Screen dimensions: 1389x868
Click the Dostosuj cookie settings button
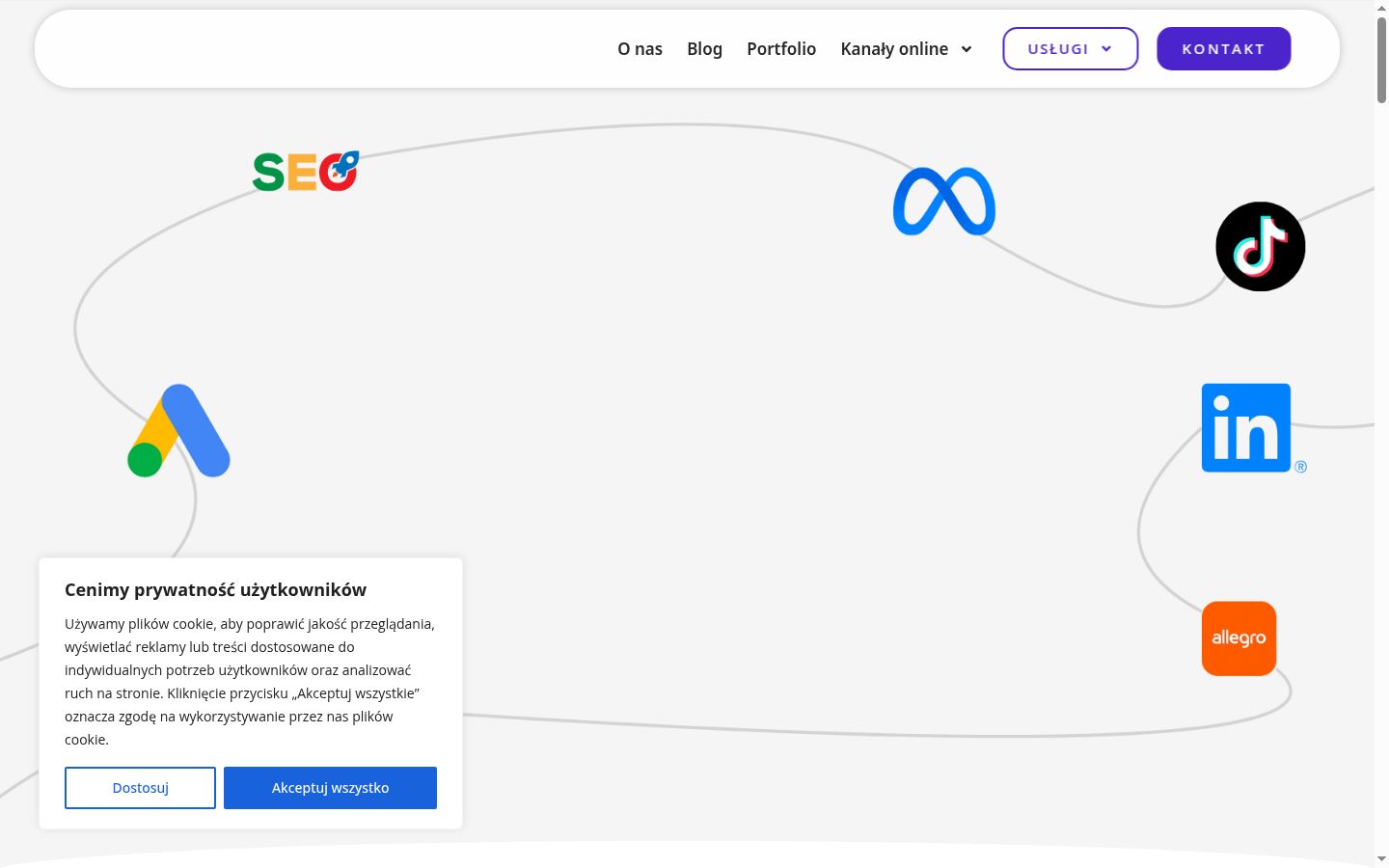pyautogui.click(x=141, y=788)
